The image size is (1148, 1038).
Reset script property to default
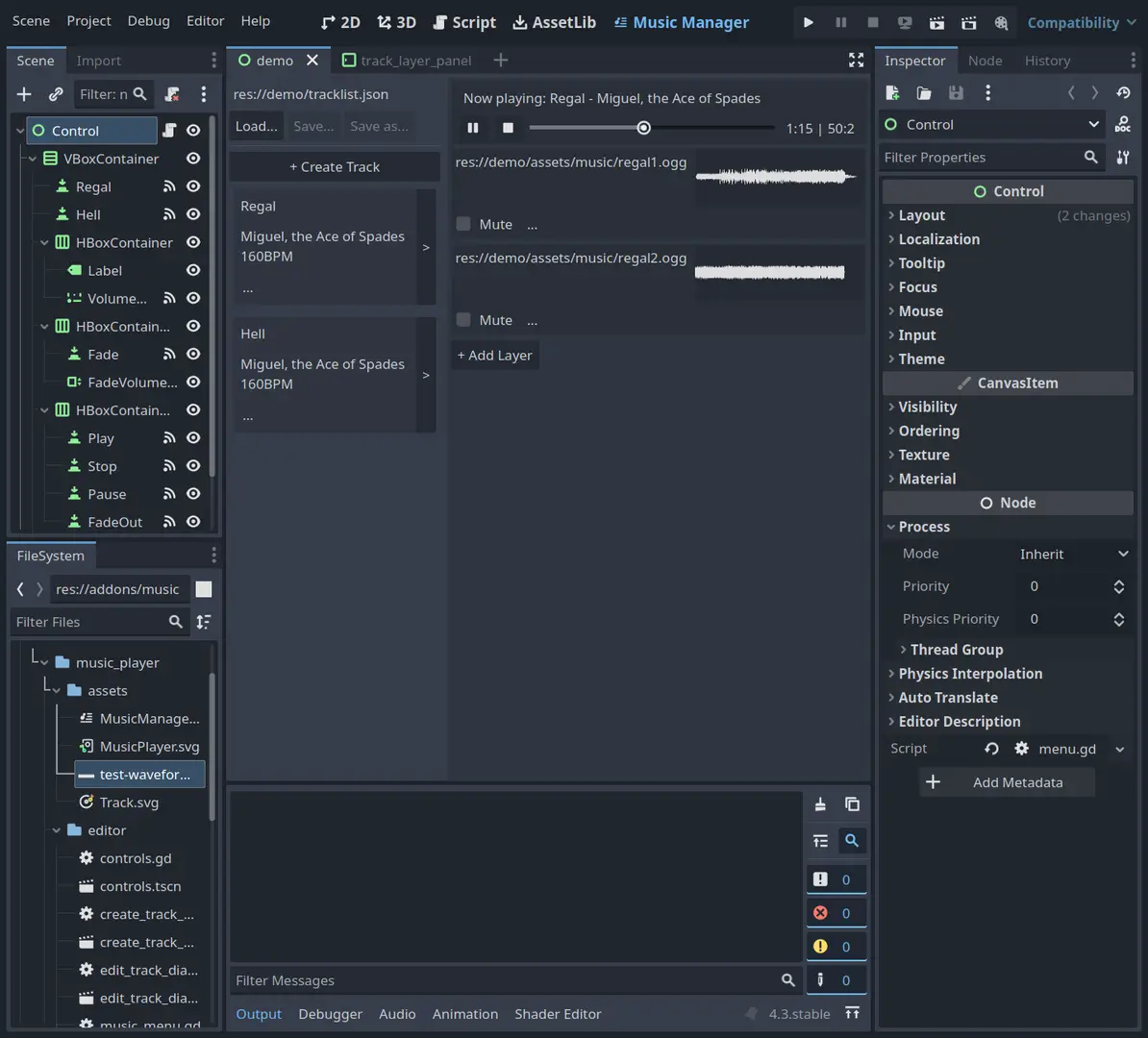[991, 748]
